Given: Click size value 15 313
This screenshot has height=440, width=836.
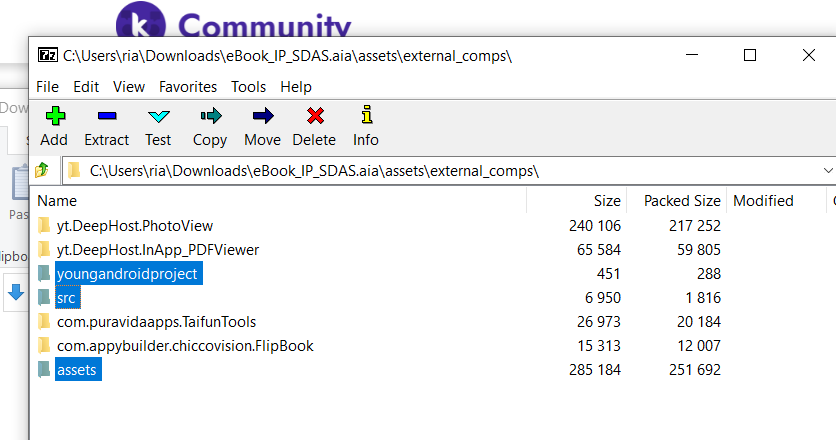Looking at the screenshot, I should 599,346.
